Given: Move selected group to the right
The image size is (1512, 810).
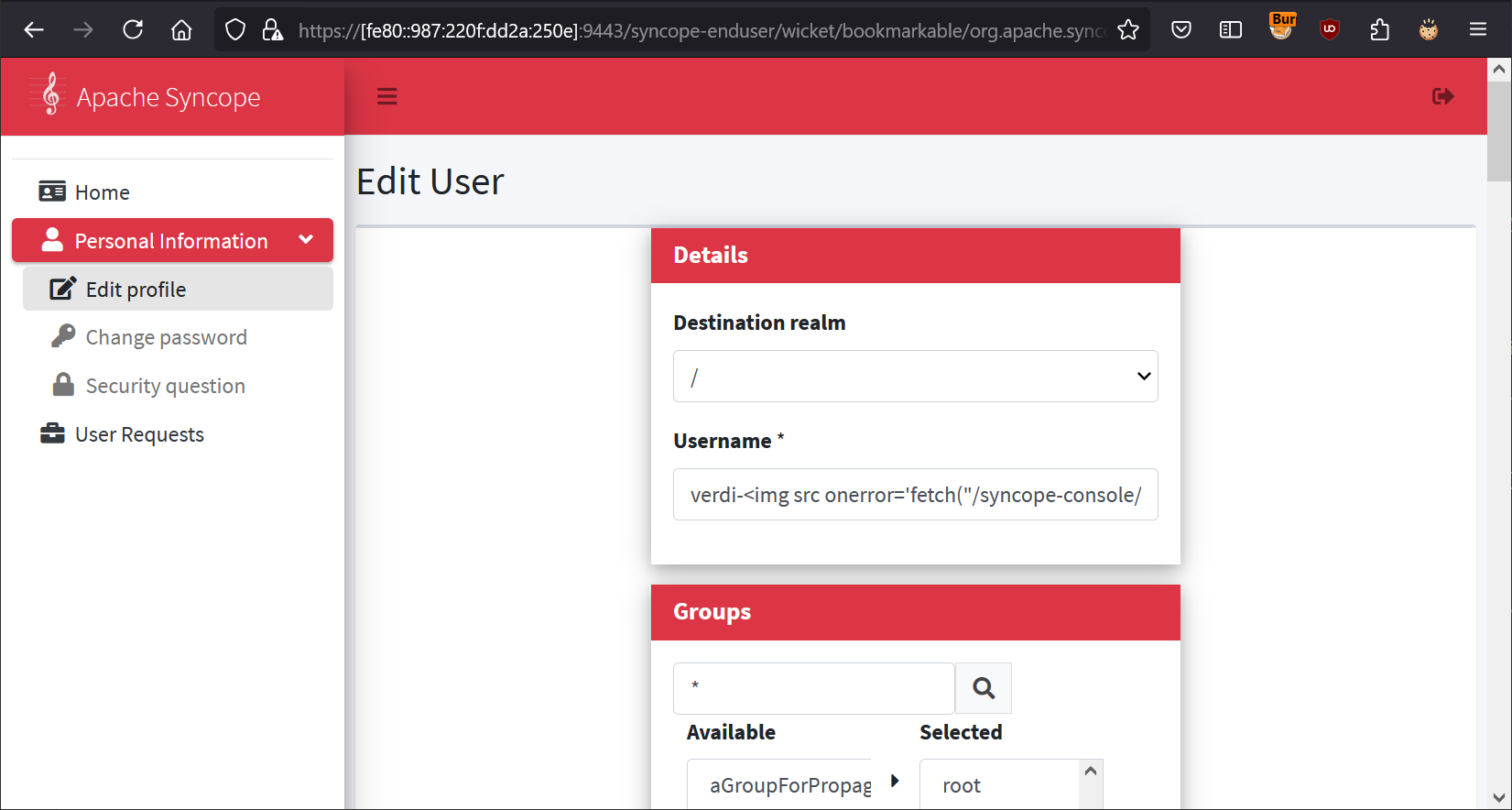Looking at the screenshot, I should coord(895,781).
